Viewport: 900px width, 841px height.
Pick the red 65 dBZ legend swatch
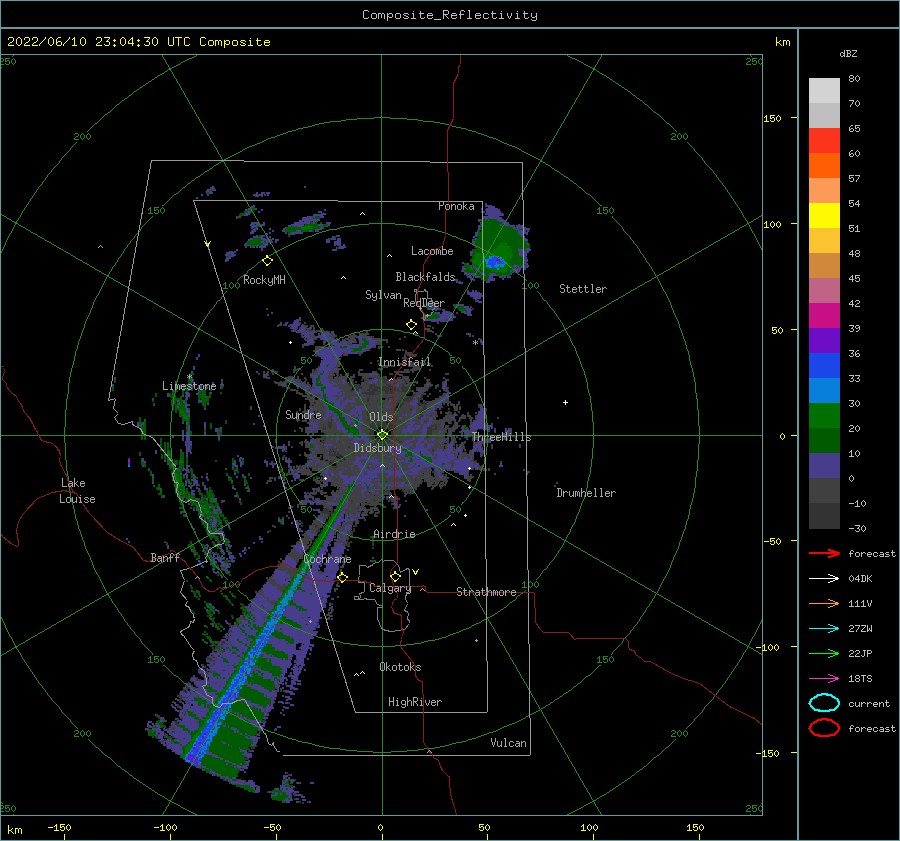[x=824, y=141]
